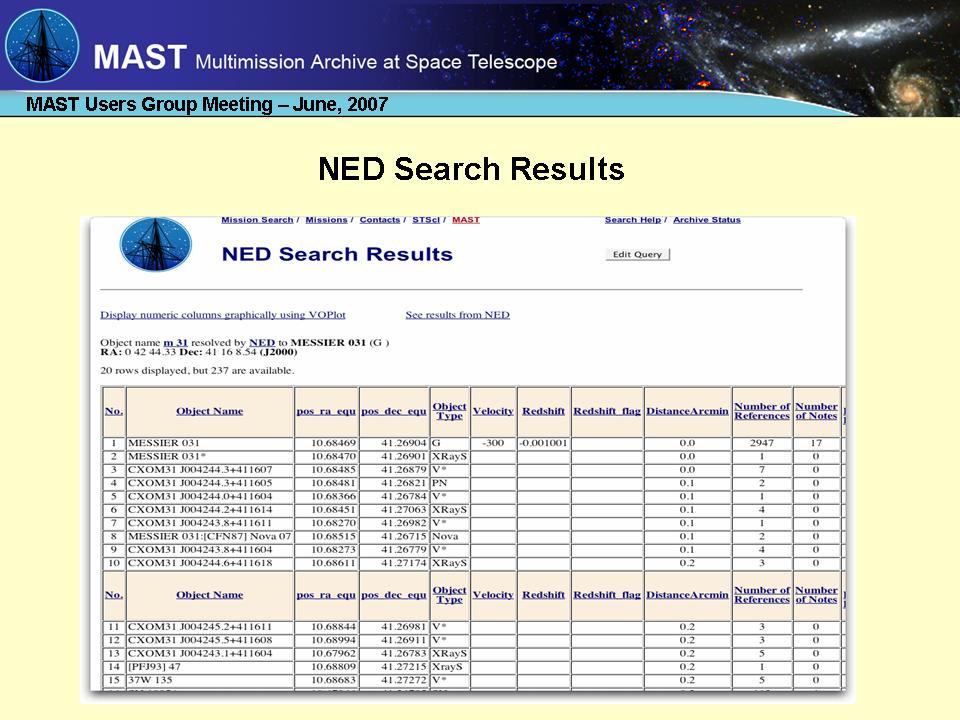
Task: Sort by Redshift_flag in top header
Action: pyautogui.click(x=607, y=411)
